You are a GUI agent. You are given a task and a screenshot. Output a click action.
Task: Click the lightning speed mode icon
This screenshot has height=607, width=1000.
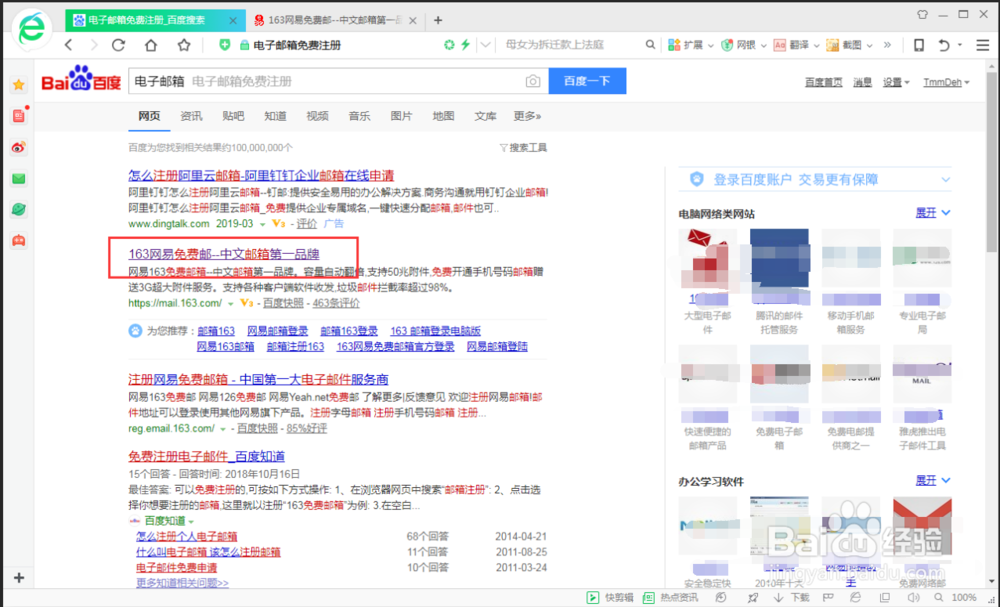pos(466,45)
